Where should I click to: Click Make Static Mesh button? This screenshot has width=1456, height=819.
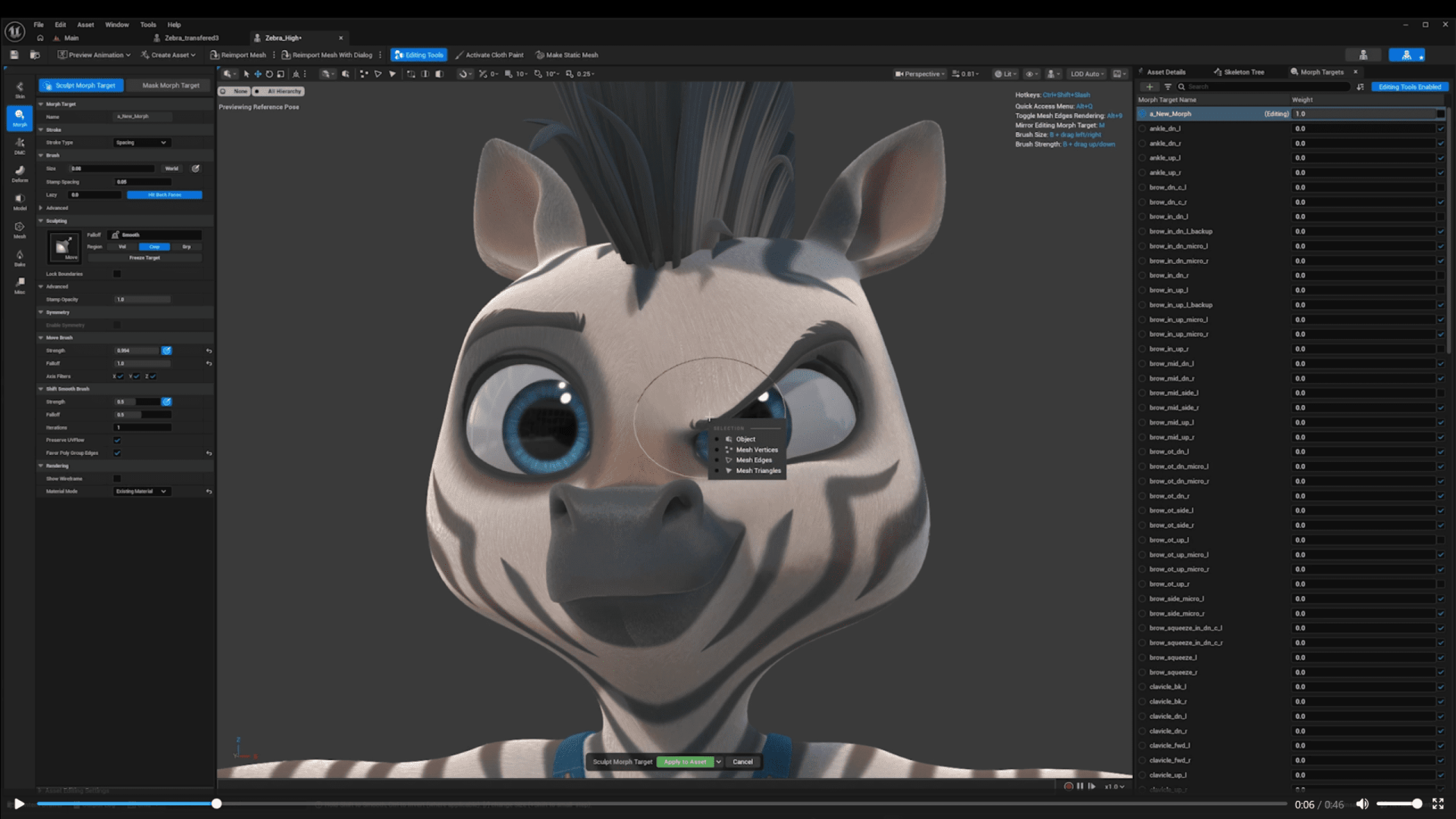click(x=566, y=55)
